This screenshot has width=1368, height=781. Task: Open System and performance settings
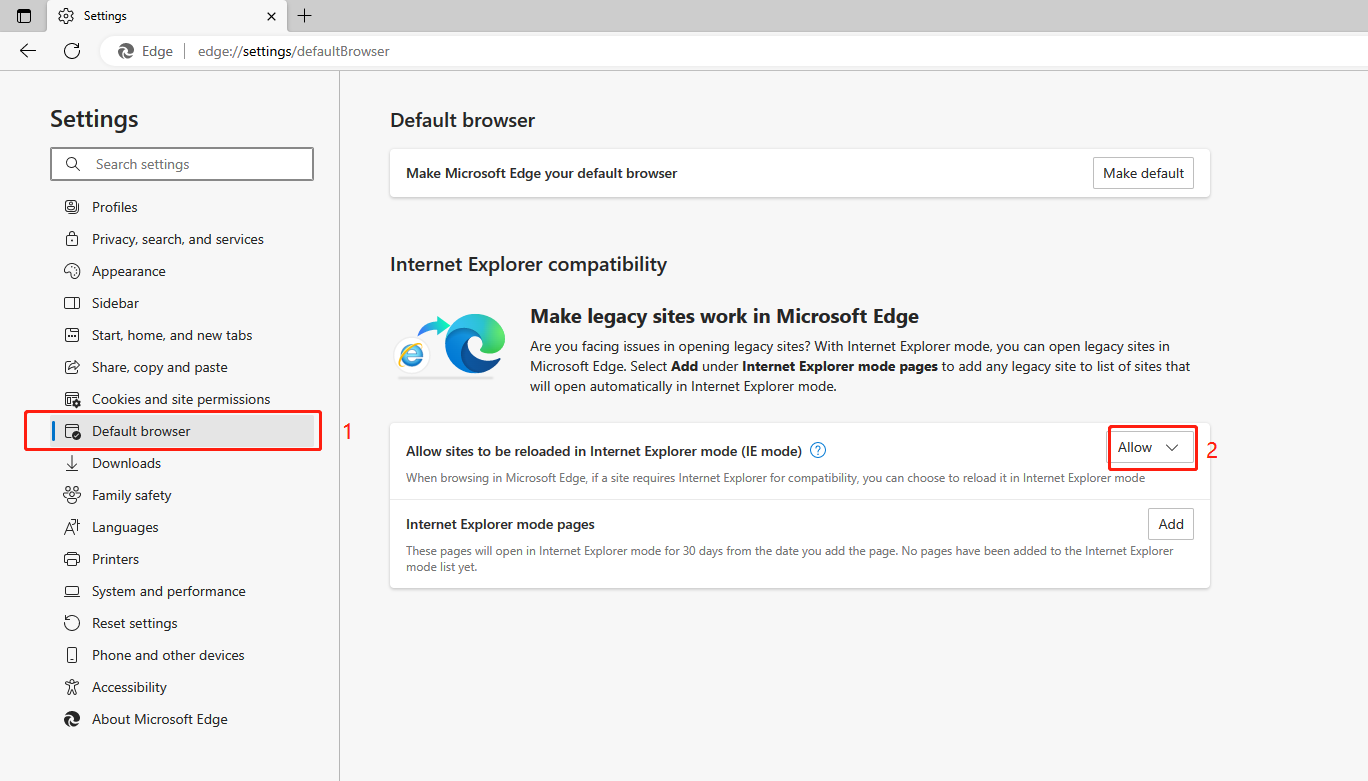coord(168,591)
